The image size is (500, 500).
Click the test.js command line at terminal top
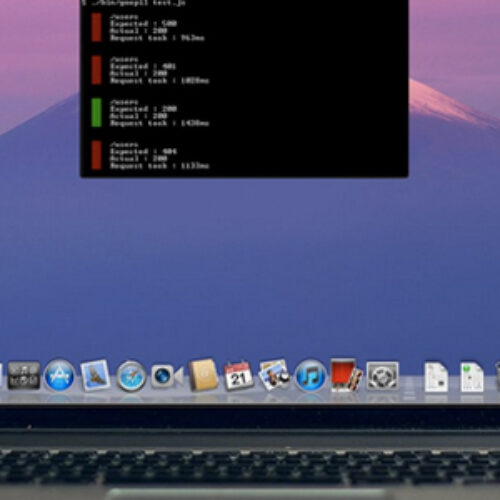[x=133, y=3]
